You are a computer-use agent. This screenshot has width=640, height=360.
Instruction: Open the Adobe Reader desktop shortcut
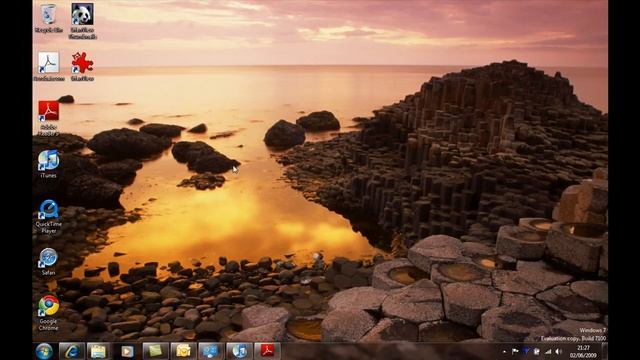[49, 118]
